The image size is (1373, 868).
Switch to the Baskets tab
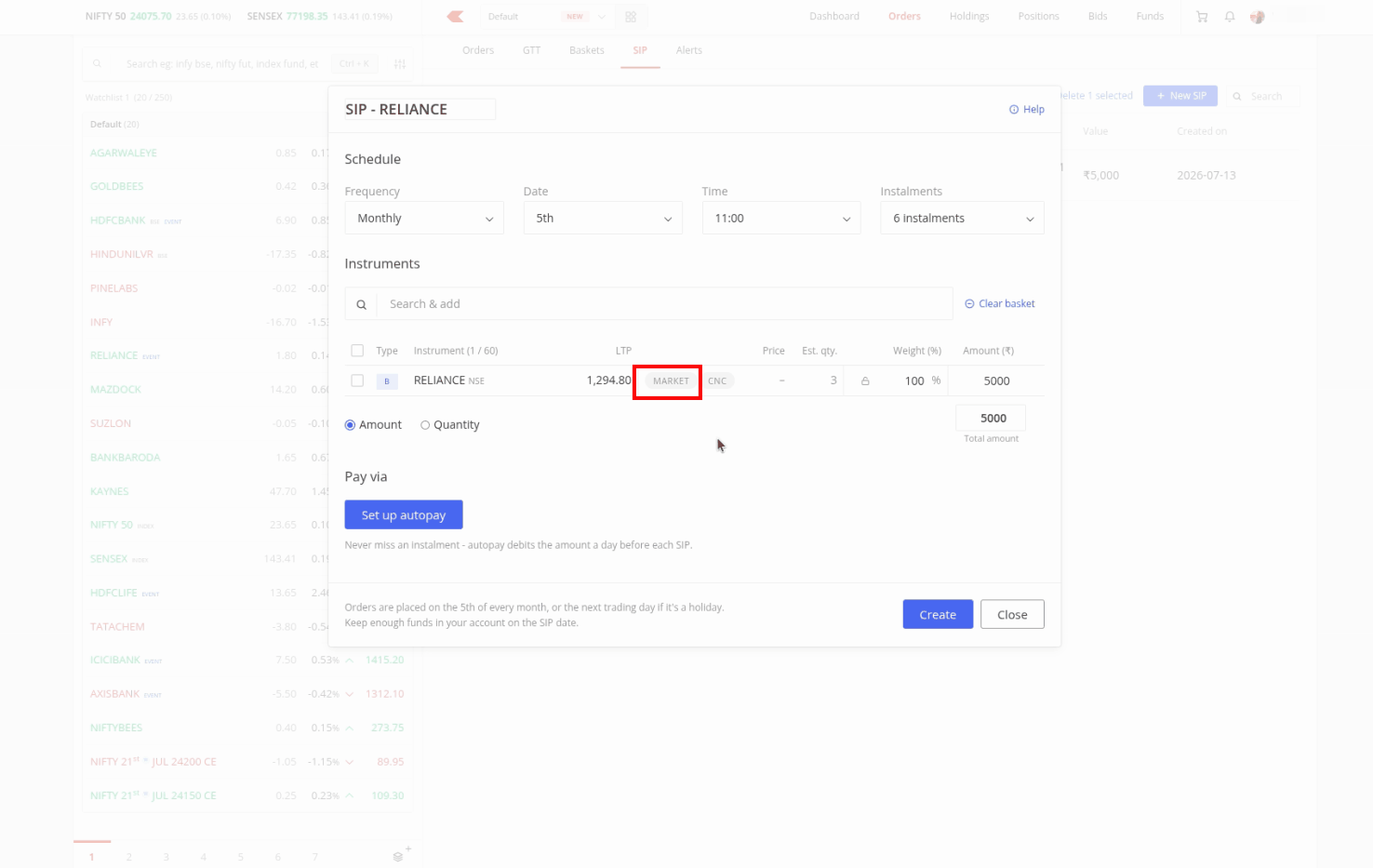587,50
